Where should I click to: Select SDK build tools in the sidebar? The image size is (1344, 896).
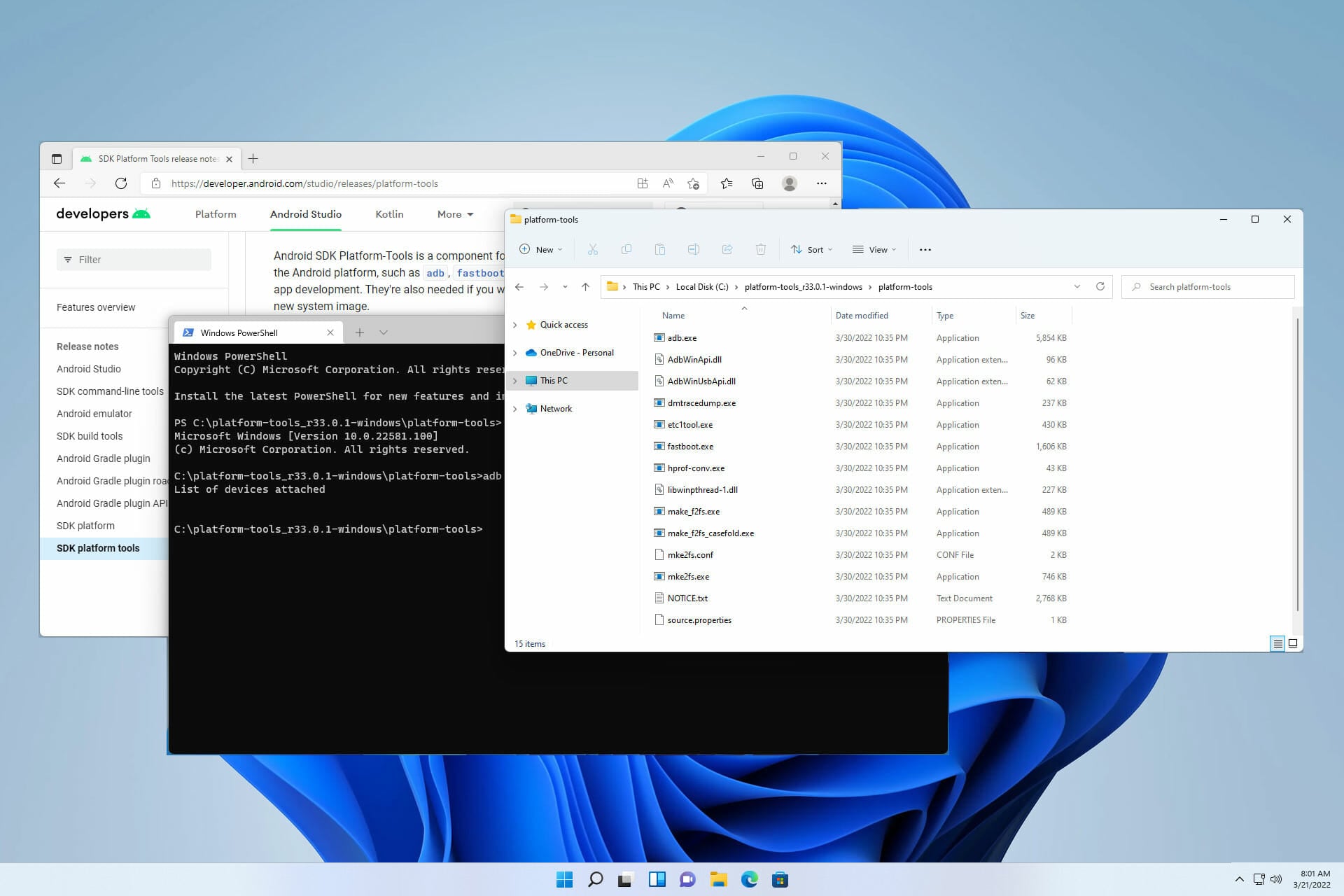[x=90, y=435]
